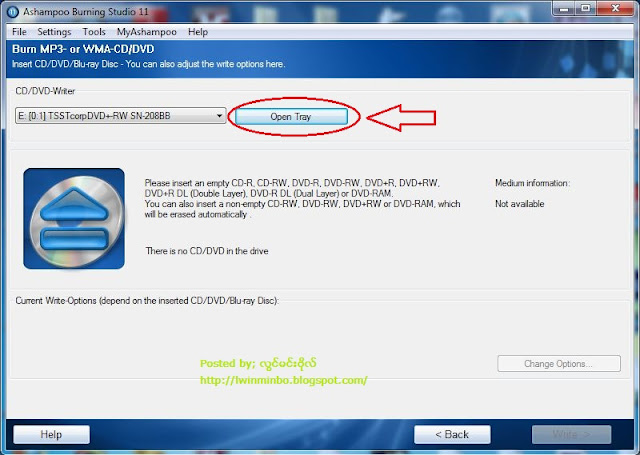
Task: Open the Settings menu
Action: (54, 32)
